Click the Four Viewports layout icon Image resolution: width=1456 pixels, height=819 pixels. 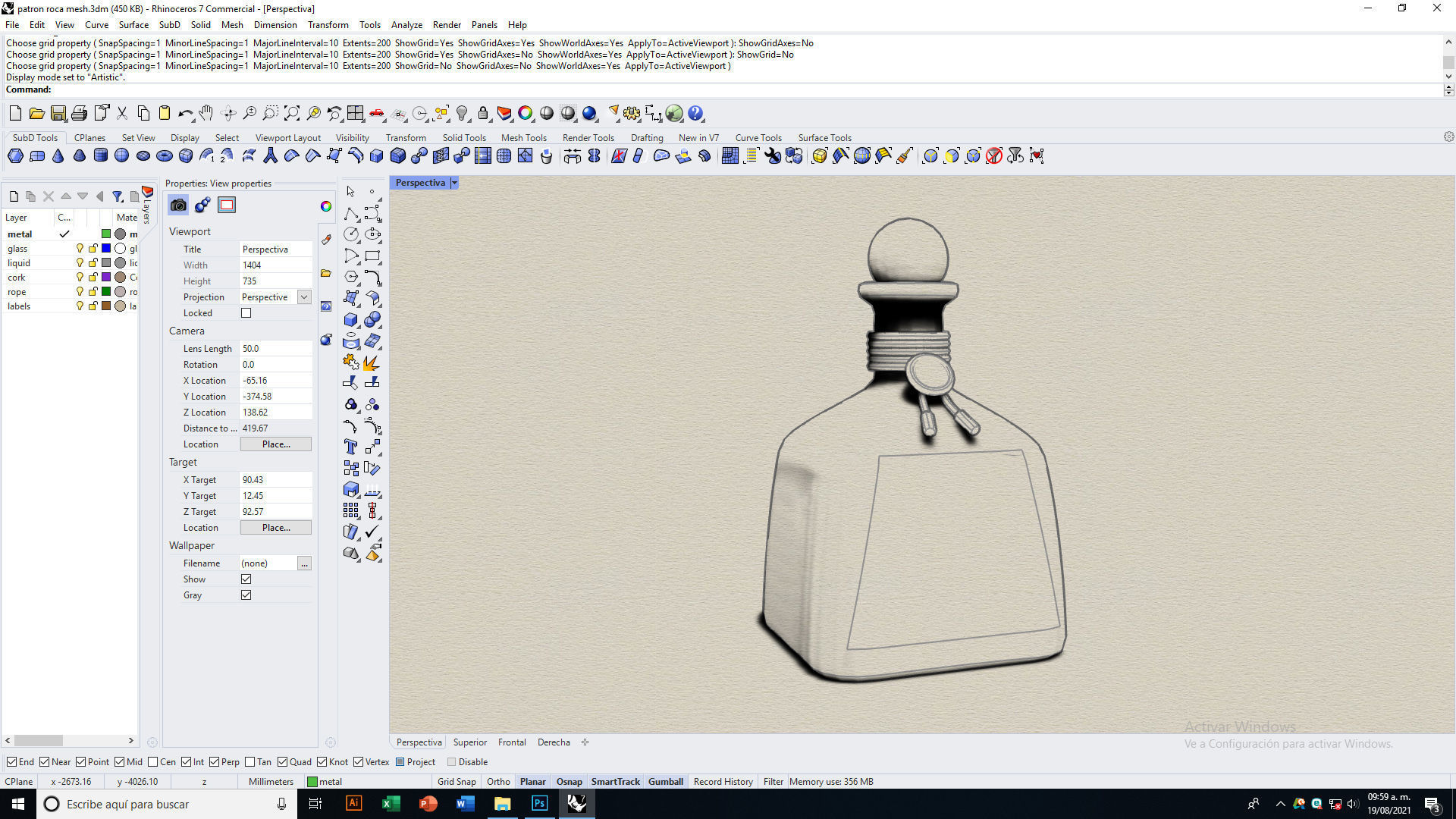tap(355, 114)
